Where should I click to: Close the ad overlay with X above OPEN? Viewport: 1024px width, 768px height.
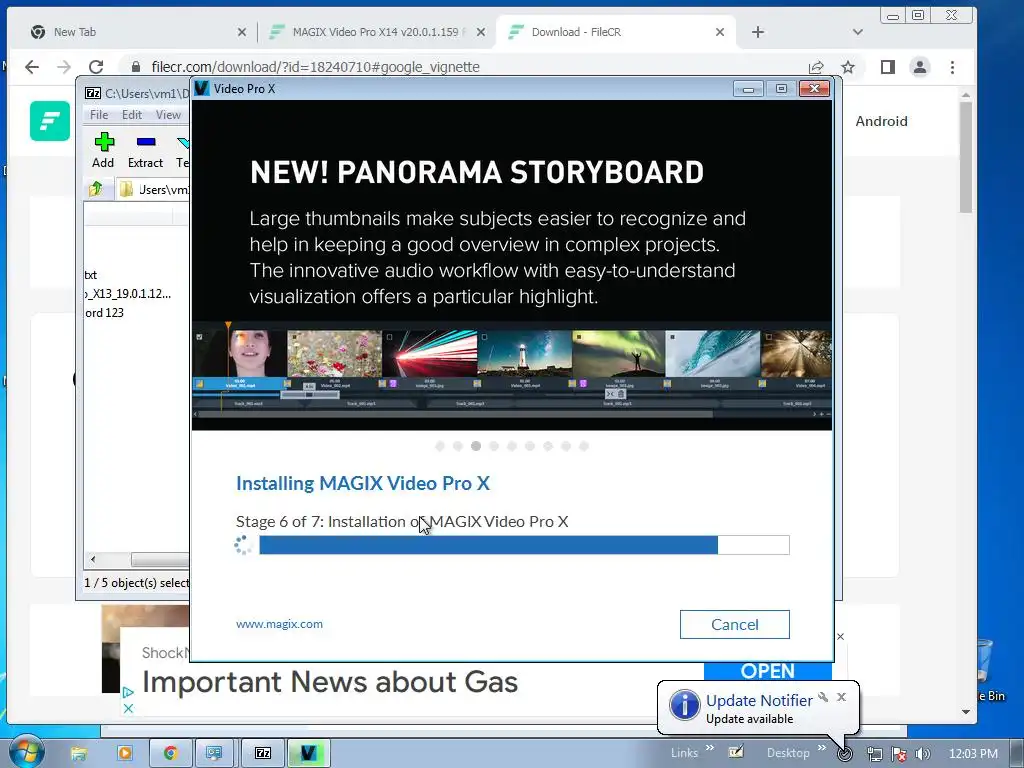point(840,636)
